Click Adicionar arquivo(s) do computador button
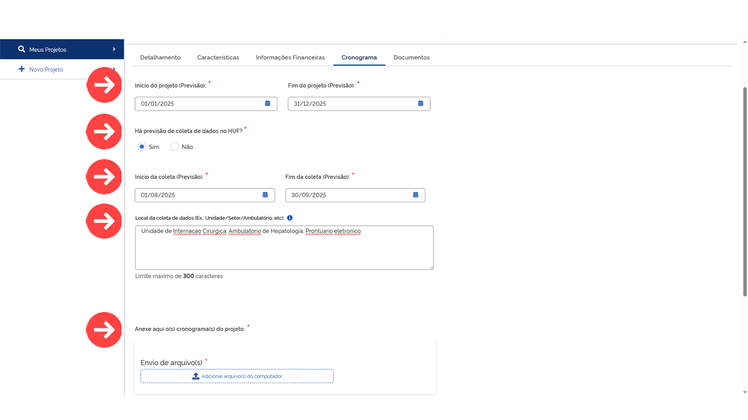The width and height of the screenshot is (748, 420). [x=237, y=376]
